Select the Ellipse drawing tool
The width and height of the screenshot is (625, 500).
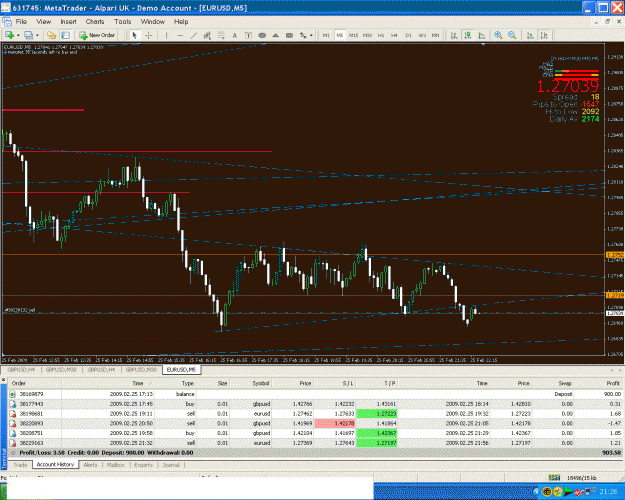pyautogui.click(x=262, y=35)
